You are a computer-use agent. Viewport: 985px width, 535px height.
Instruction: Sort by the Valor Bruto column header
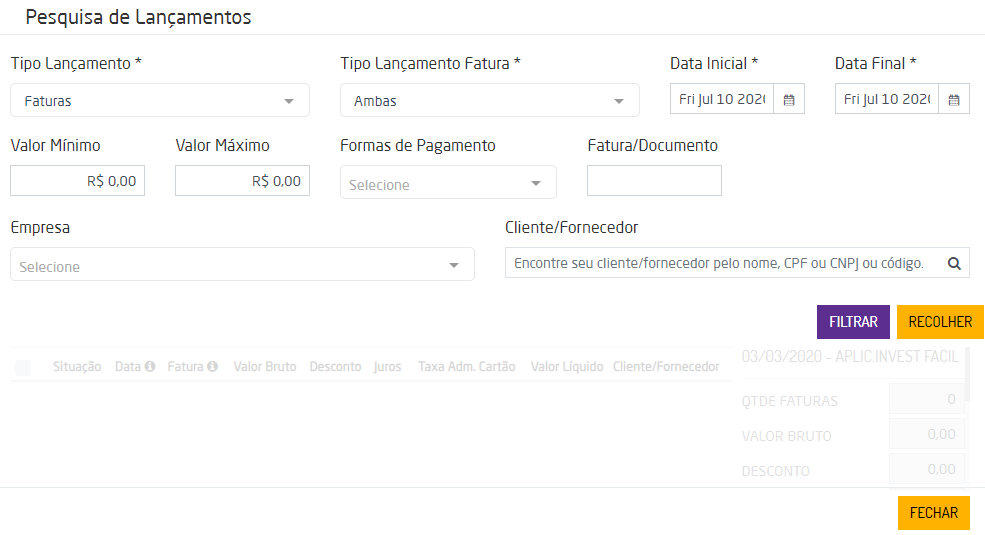tap(265, 367)
